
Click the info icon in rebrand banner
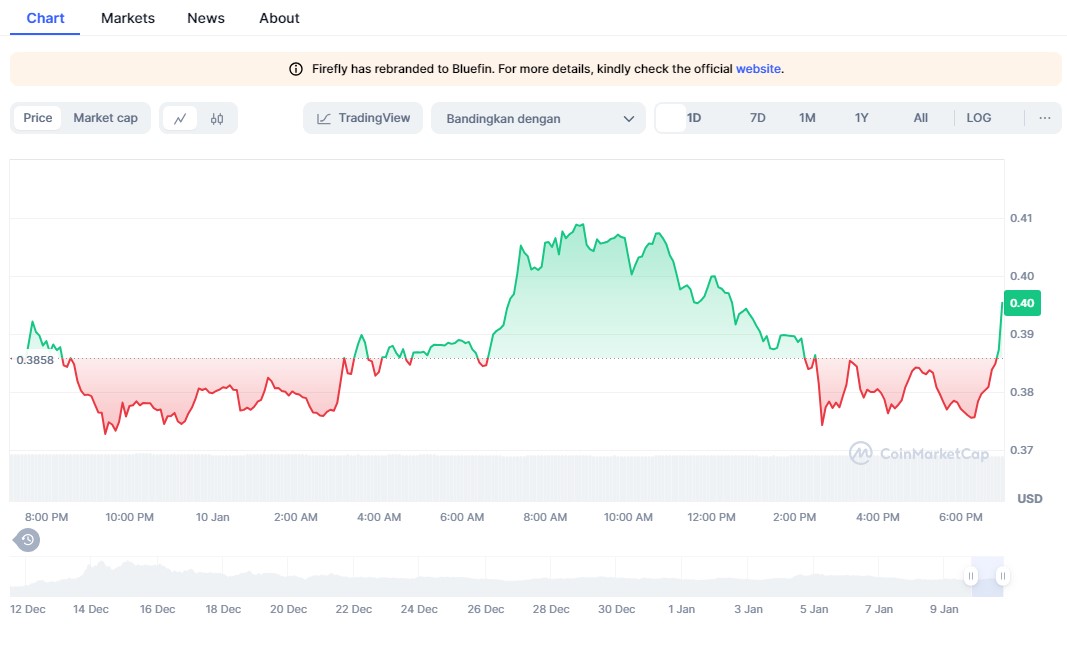[x=296, y=69]
